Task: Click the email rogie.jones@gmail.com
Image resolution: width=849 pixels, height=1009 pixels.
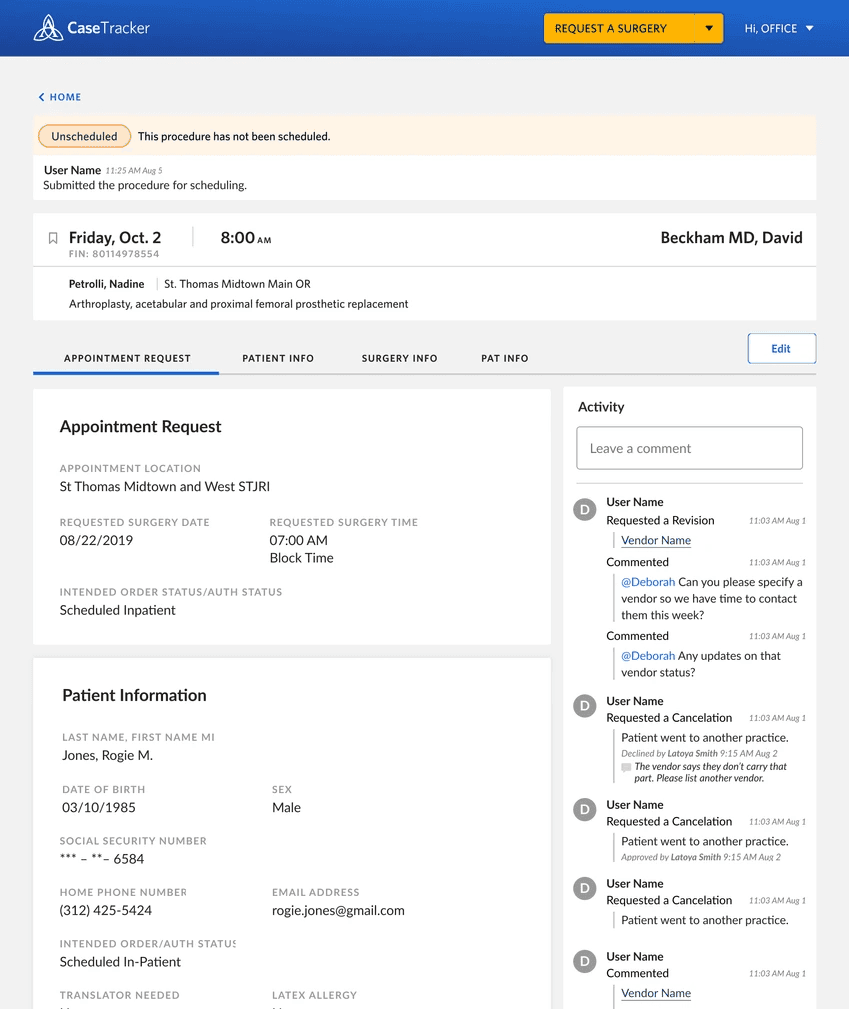Action: click(339, 911)
